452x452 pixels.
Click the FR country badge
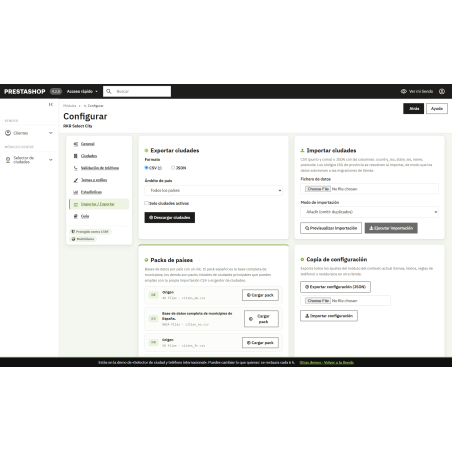click(x=153, y=342)
